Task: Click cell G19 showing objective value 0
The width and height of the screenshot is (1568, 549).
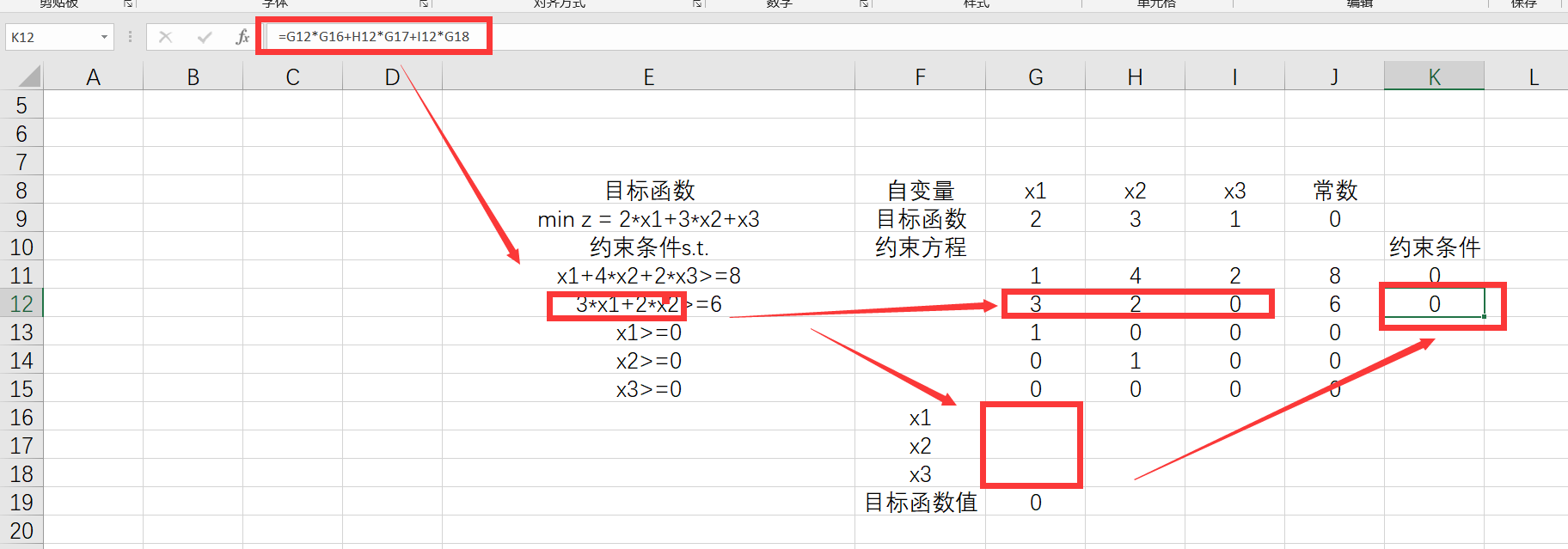Action: coord(1036,503)
